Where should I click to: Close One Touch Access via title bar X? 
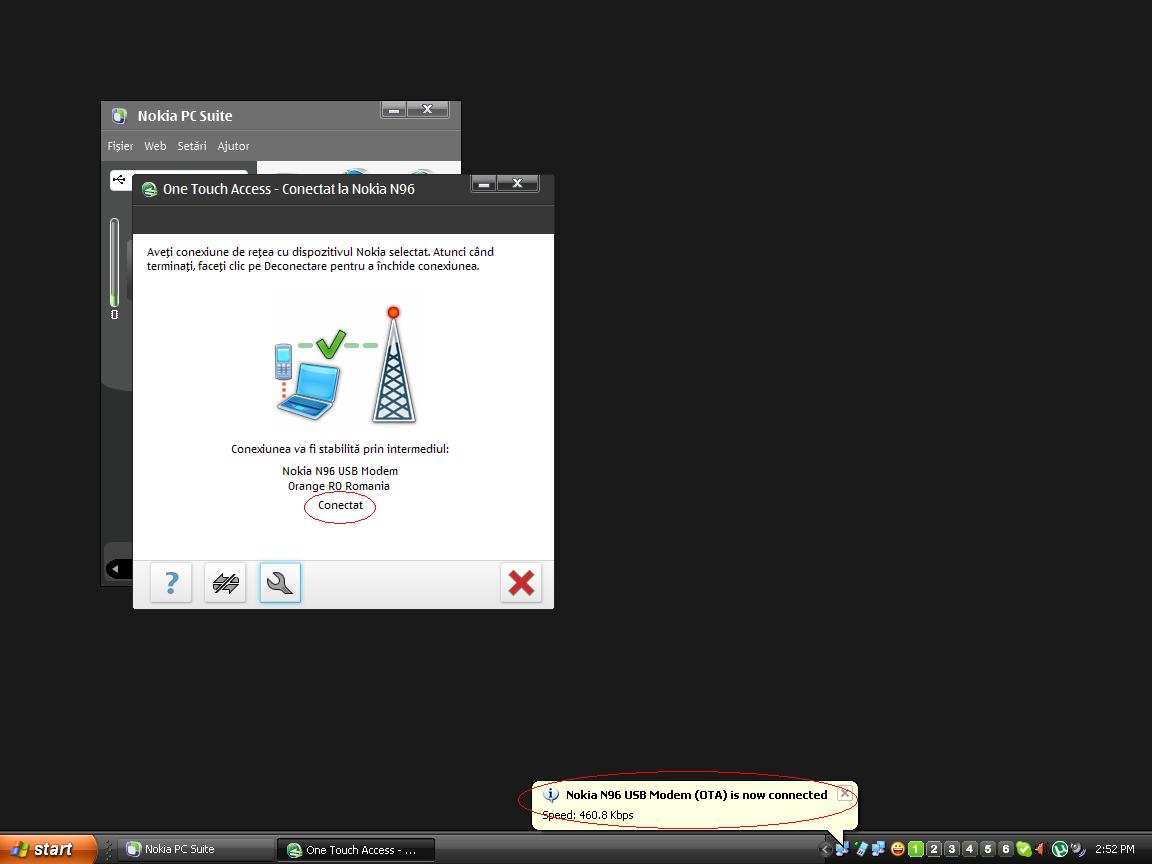pos(517,184)
